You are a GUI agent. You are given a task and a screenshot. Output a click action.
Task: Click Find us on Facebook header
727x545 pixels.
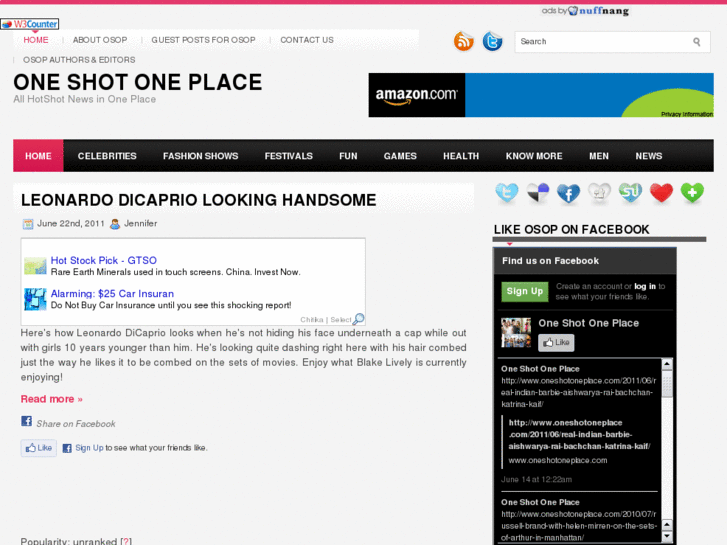[550, 261]
